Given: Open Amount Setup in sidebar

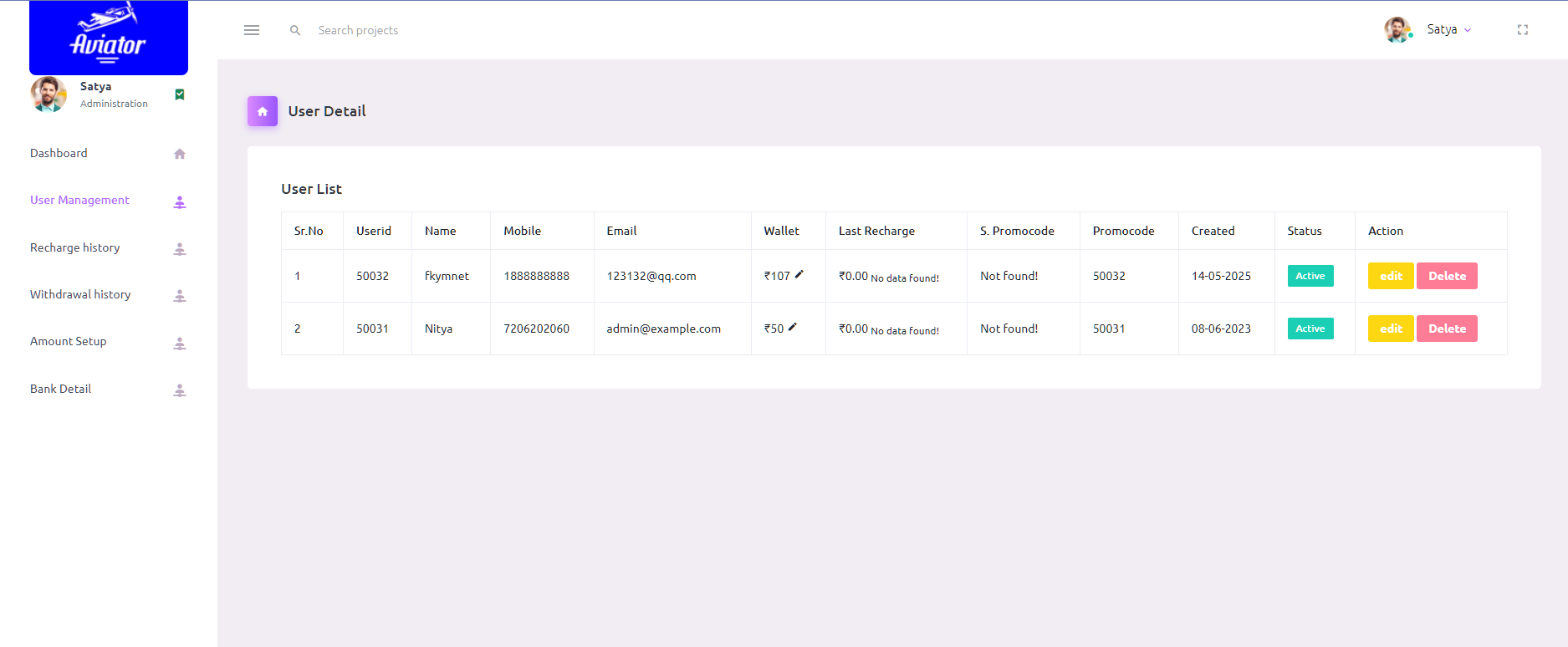Looking at the screenshot, I should coord(69,341).
